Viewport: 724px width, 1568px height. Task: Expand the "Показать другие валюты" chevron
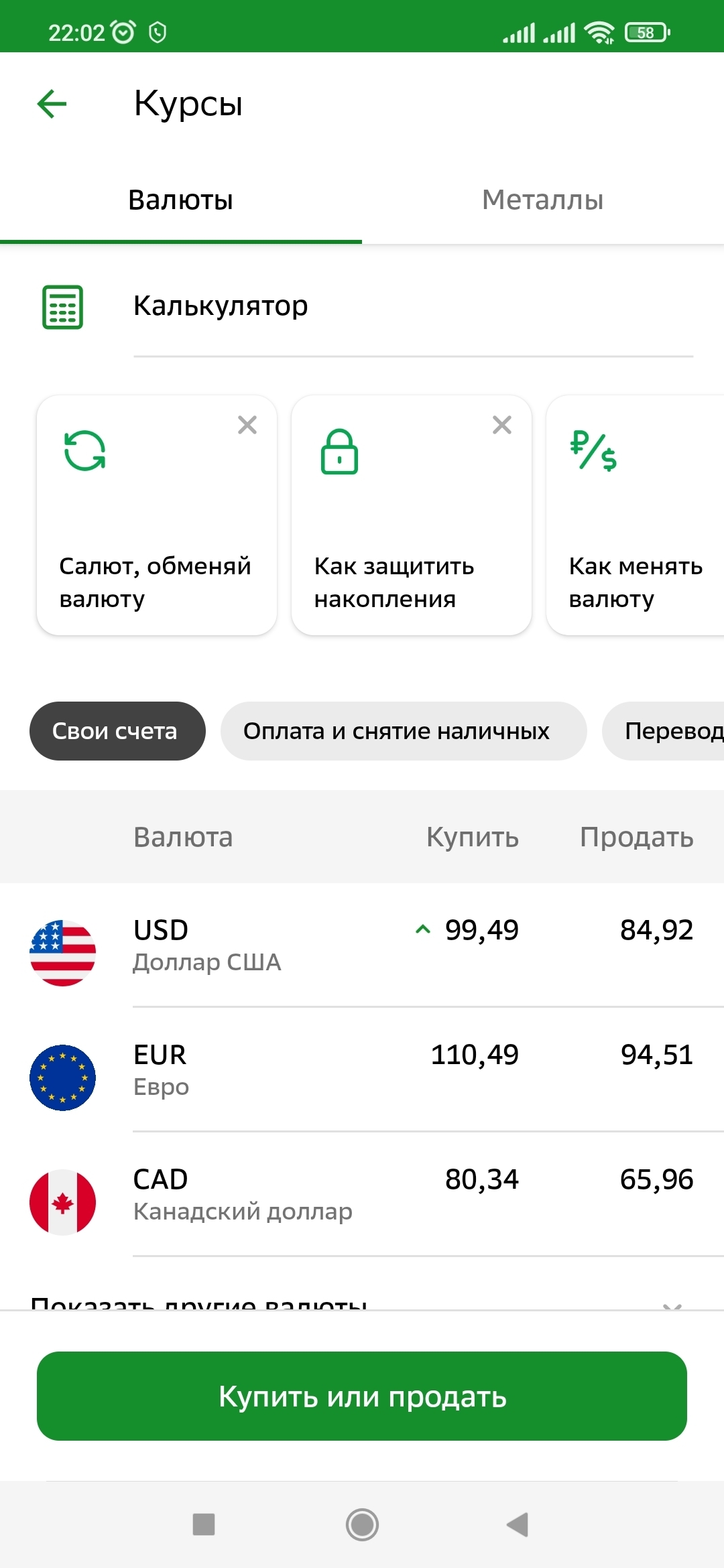point(672,1303)
